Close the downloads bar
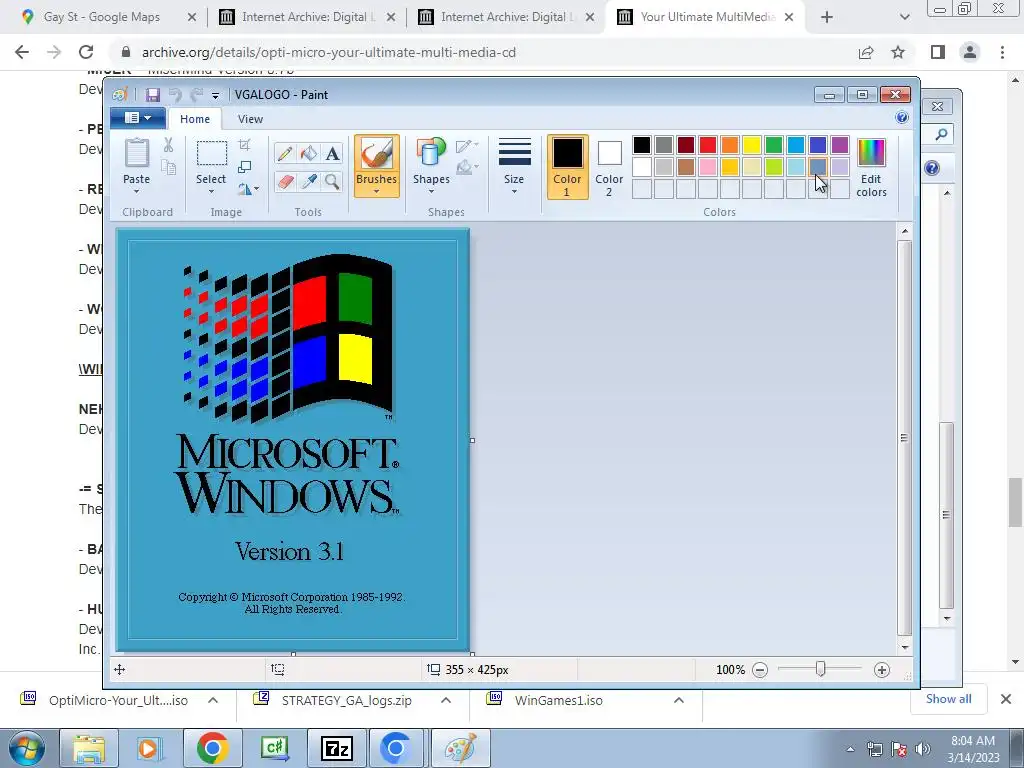This screenshot has height=768, width=1024. (1006, 699)
